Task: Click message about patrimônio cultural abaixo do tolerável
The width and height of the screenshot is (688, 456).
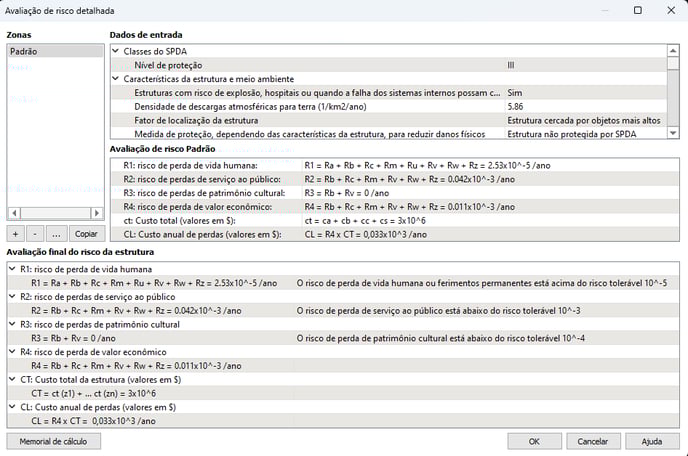Action: click(441, 338)
